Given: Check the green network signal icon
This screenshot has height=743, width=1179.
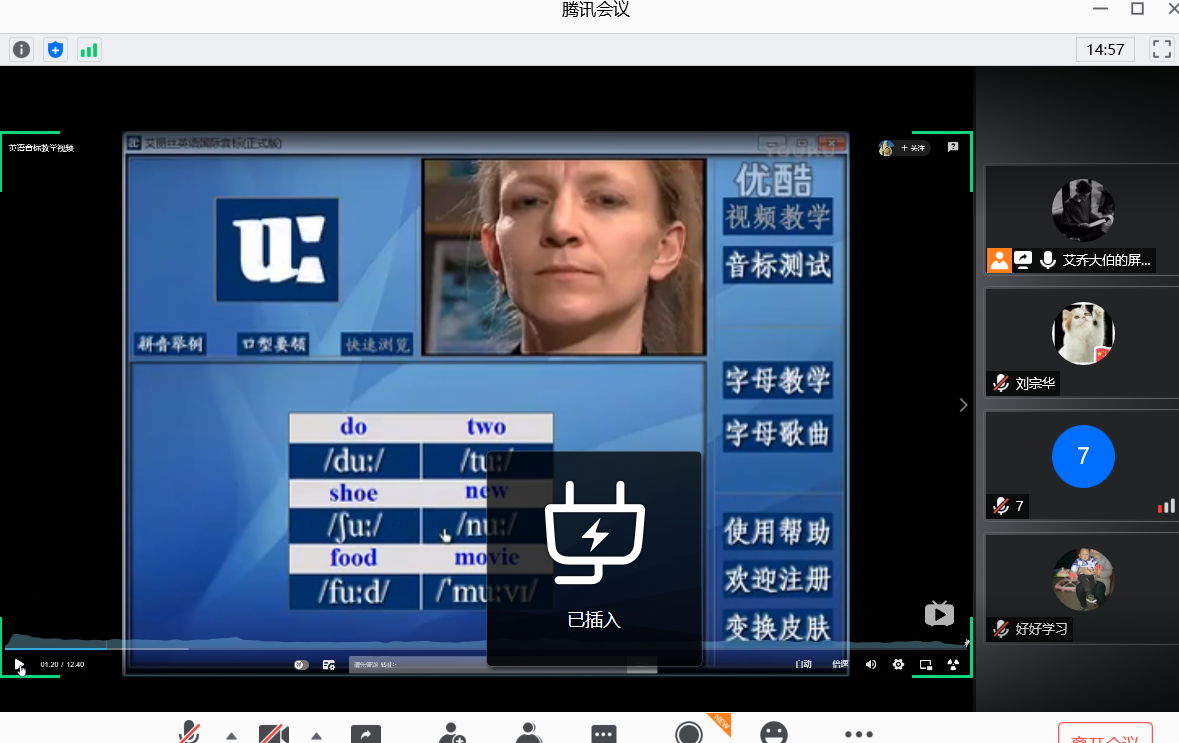Looking at the screenshot, I should click(89, 49).
